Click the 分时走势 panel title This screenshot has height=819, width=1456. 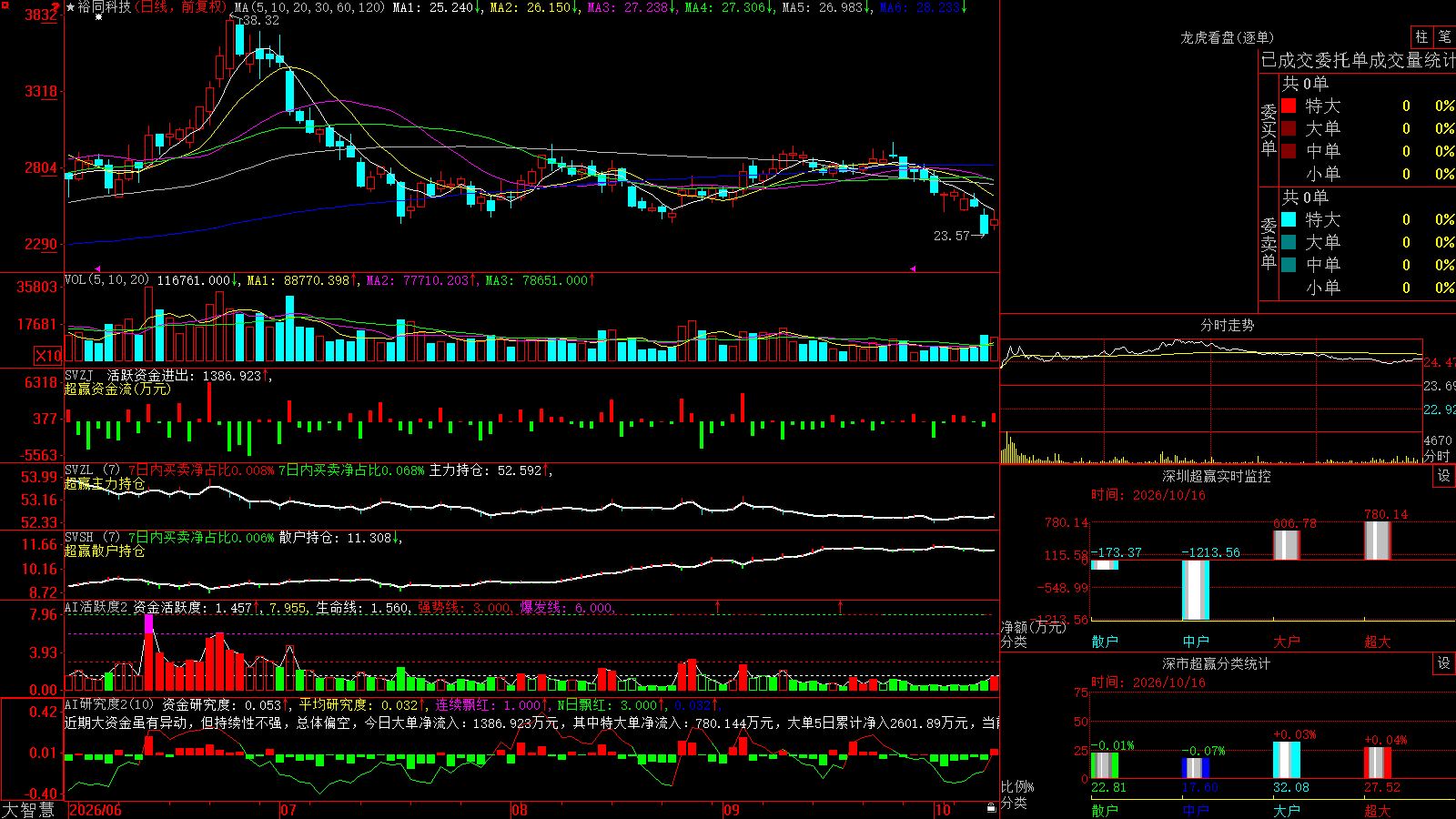(1227, 325)
